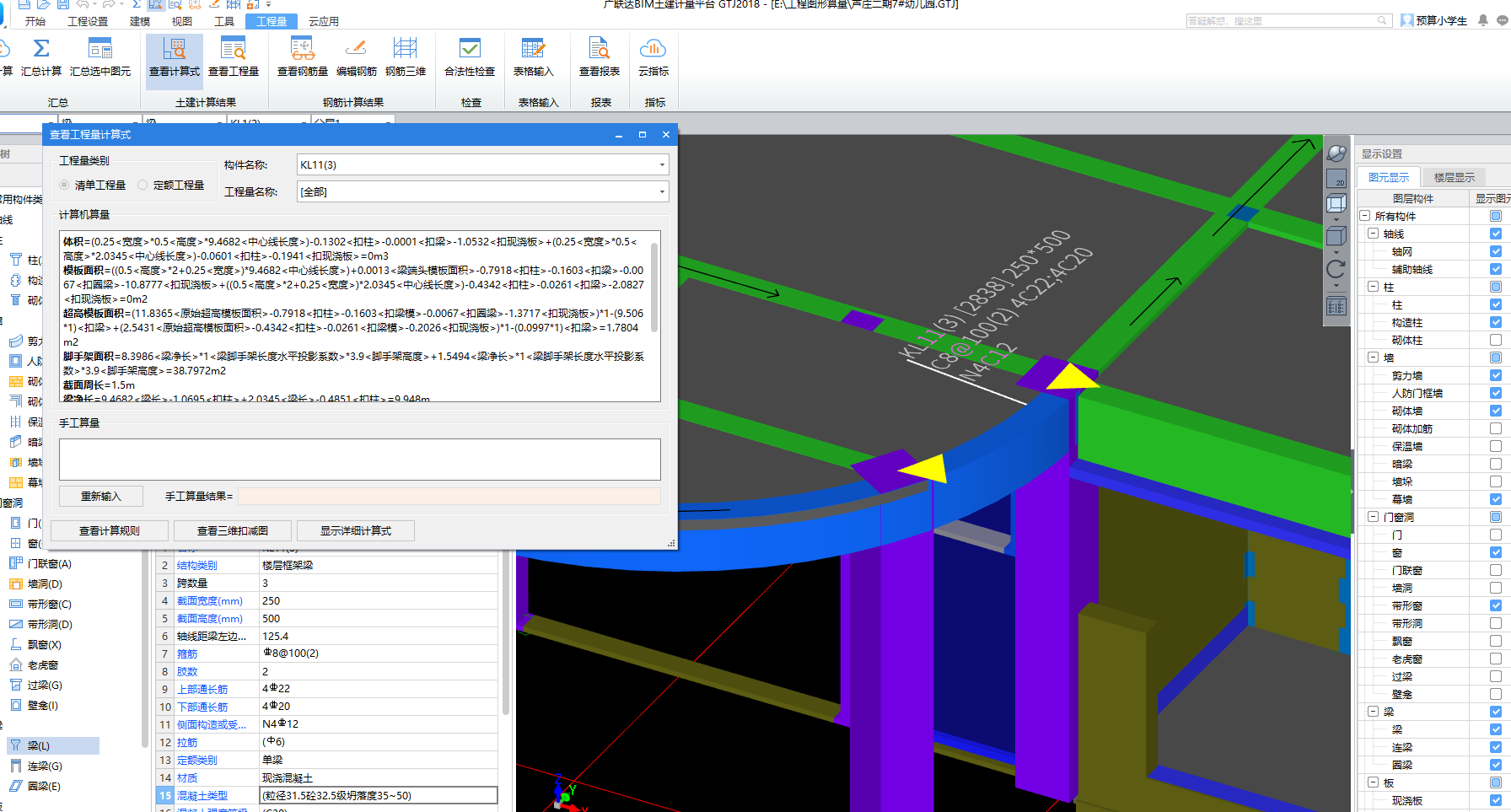Screen dimensions: 1511x812
Task: Click the 查看三维扣减图 button
Action: pos(233,530)
